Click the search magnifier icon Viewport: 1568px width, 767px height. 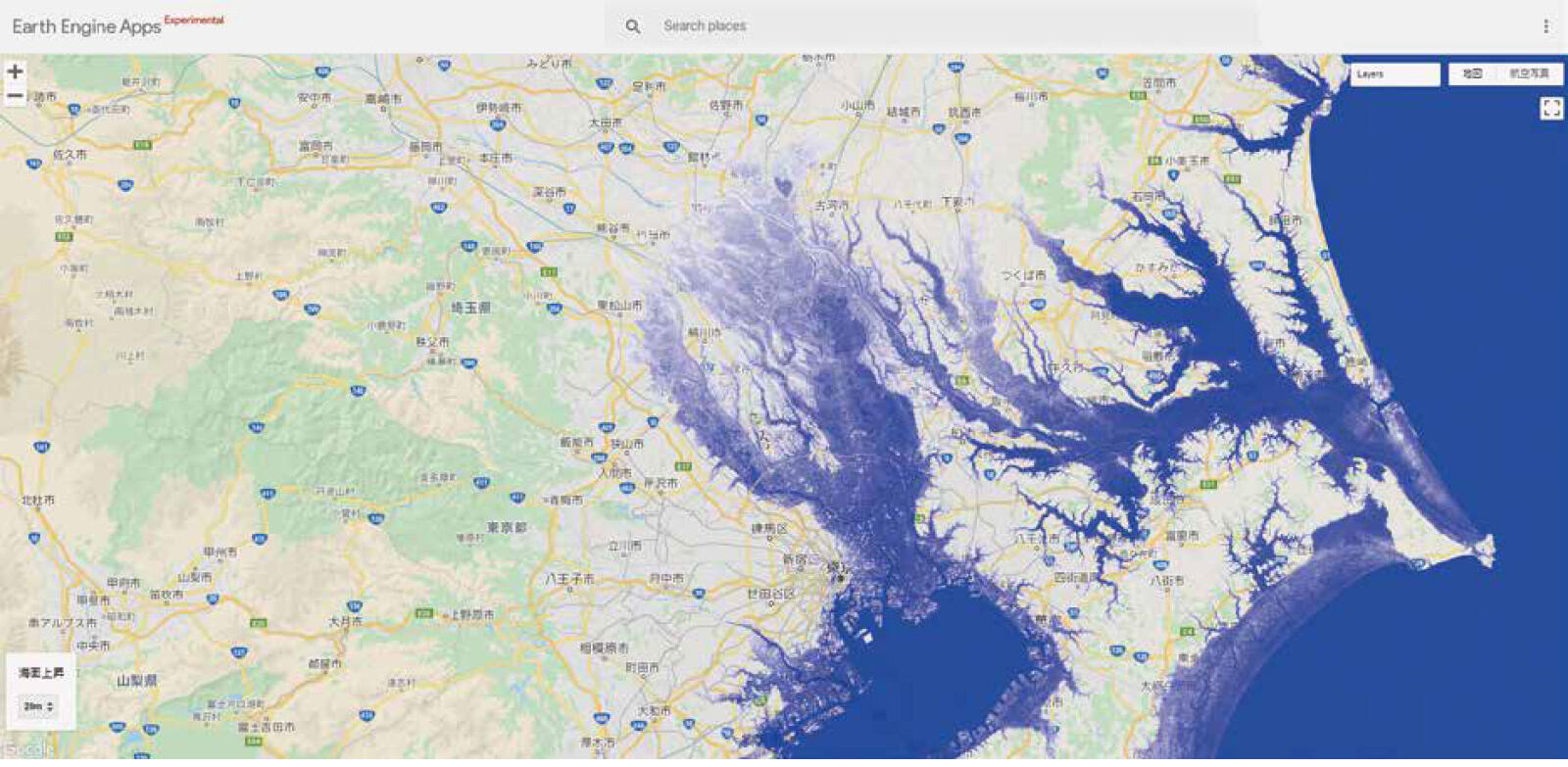pyautogui.click(x=633, y=26)
